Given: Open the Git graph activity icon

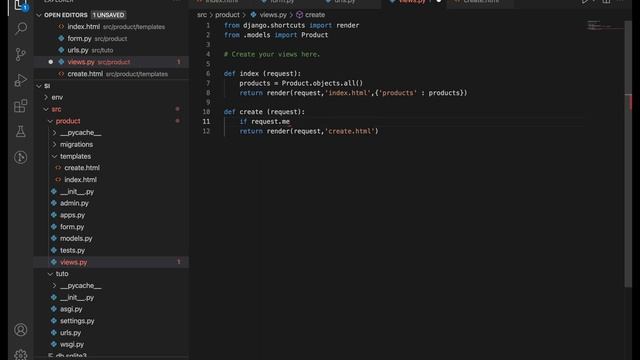Looking at the screenshot, I should pos(21,157).
